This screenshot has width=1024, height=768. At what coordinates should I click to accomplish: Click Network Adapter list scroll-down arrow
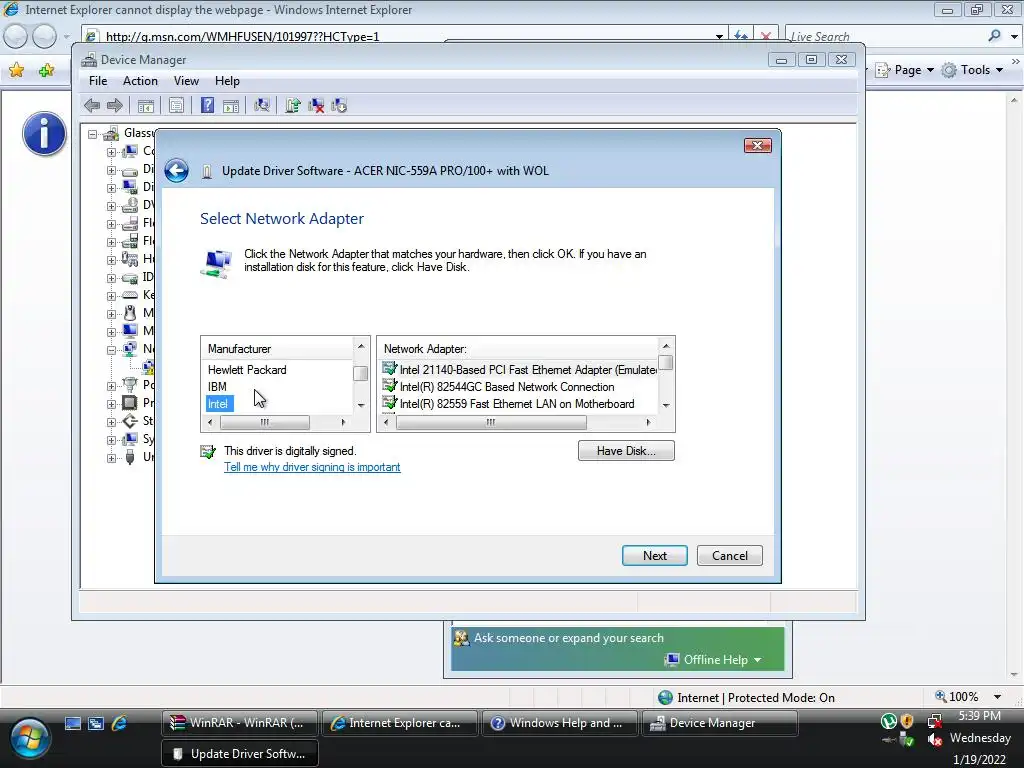click(x=665, y=405)
